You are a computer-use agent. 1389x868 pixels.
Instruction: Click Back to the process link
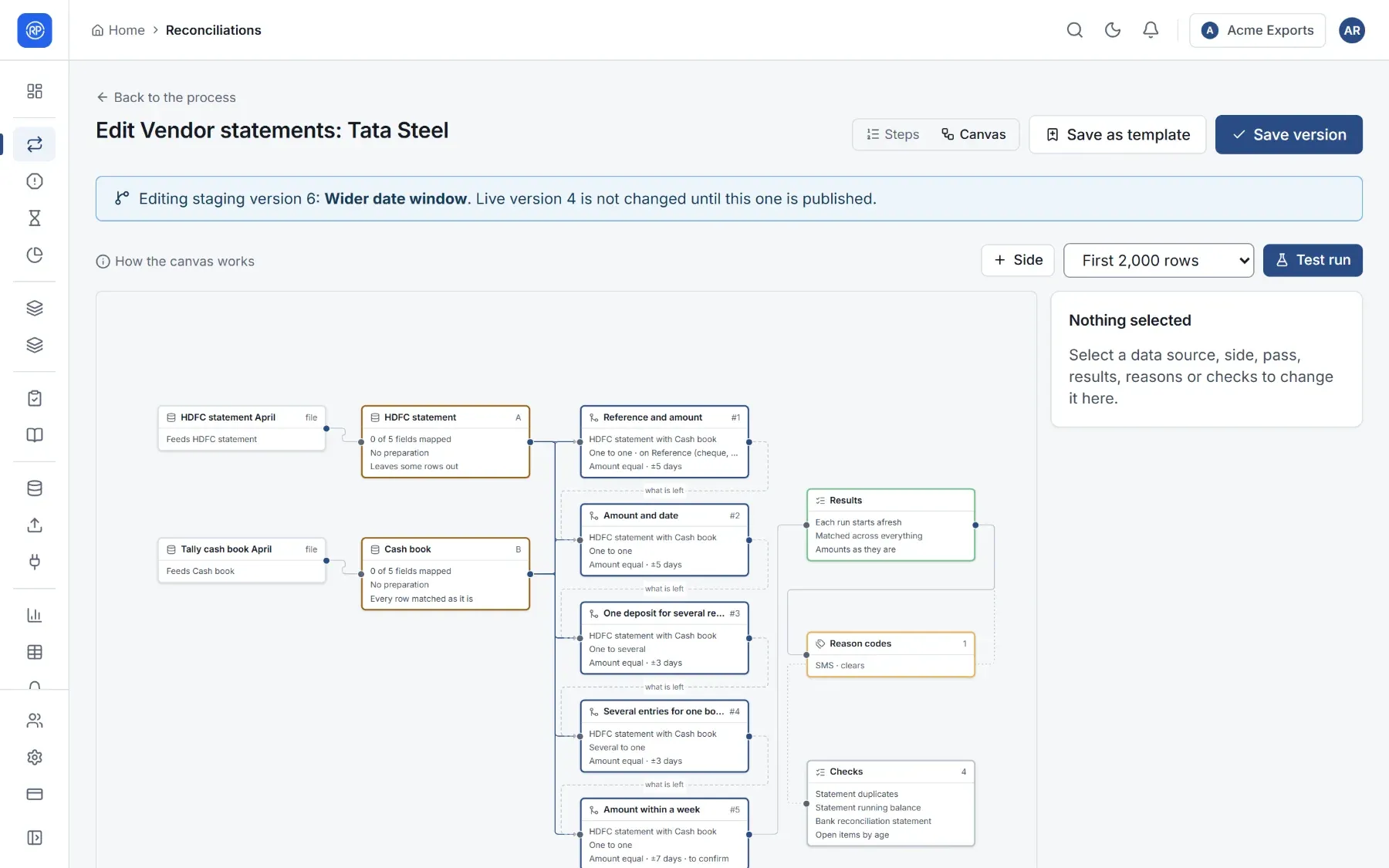[166, 97]
